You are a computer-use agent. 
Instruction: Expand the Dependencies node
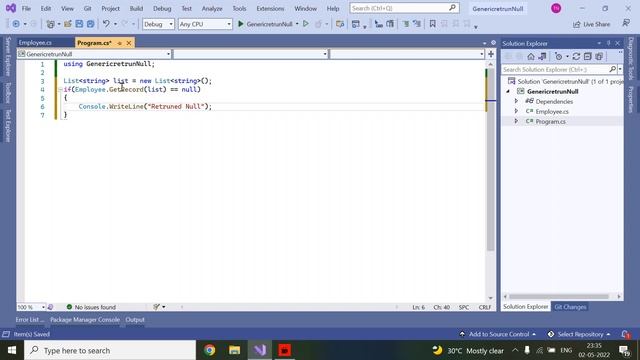click(x=516, y=101)
